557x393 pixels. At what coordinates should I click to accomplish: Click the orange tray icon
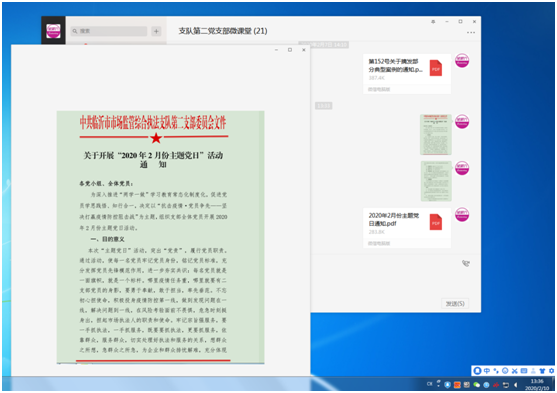457,385
